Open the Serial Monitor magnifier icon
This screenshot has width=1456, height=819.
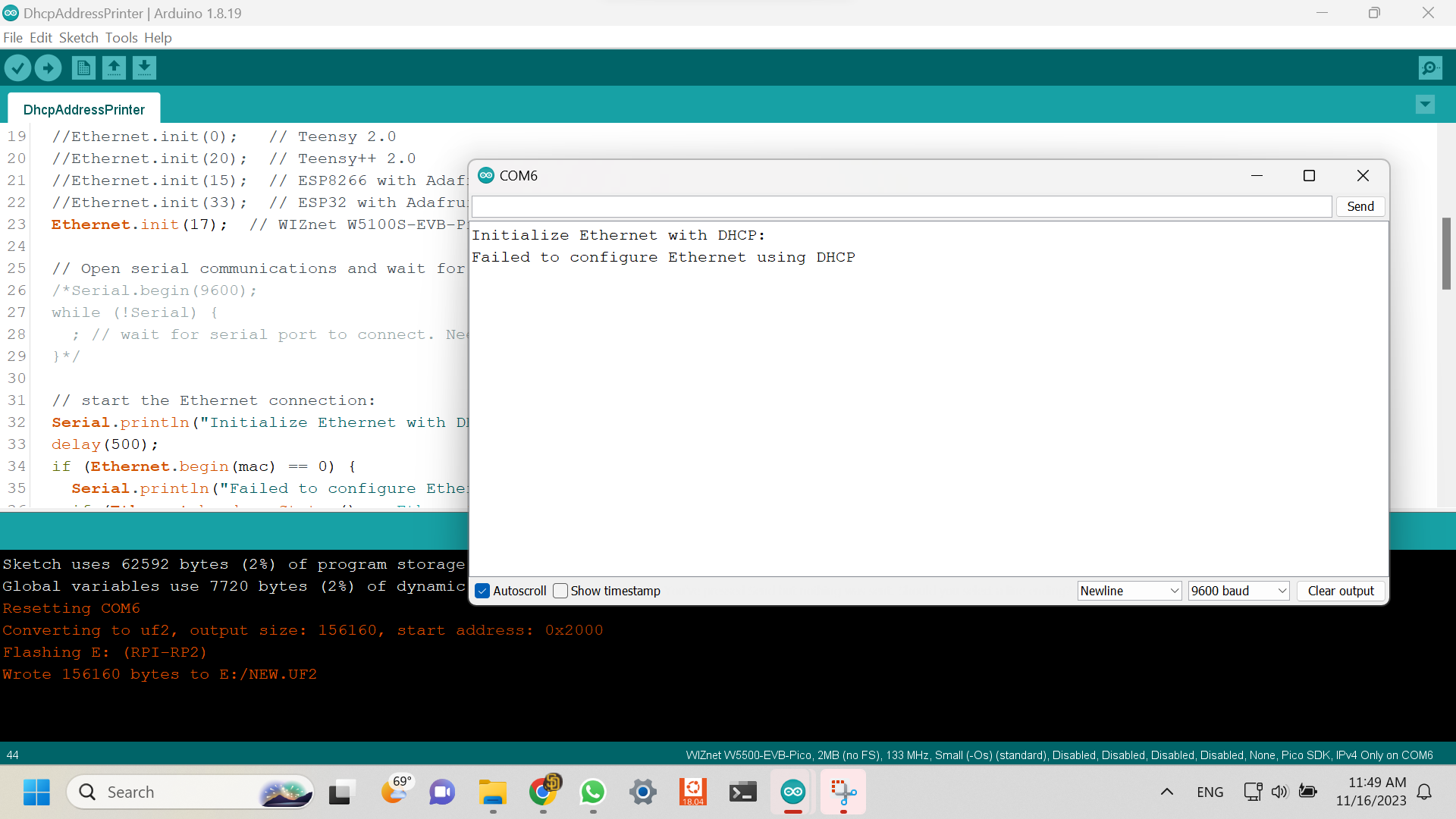click(1430, 67)
